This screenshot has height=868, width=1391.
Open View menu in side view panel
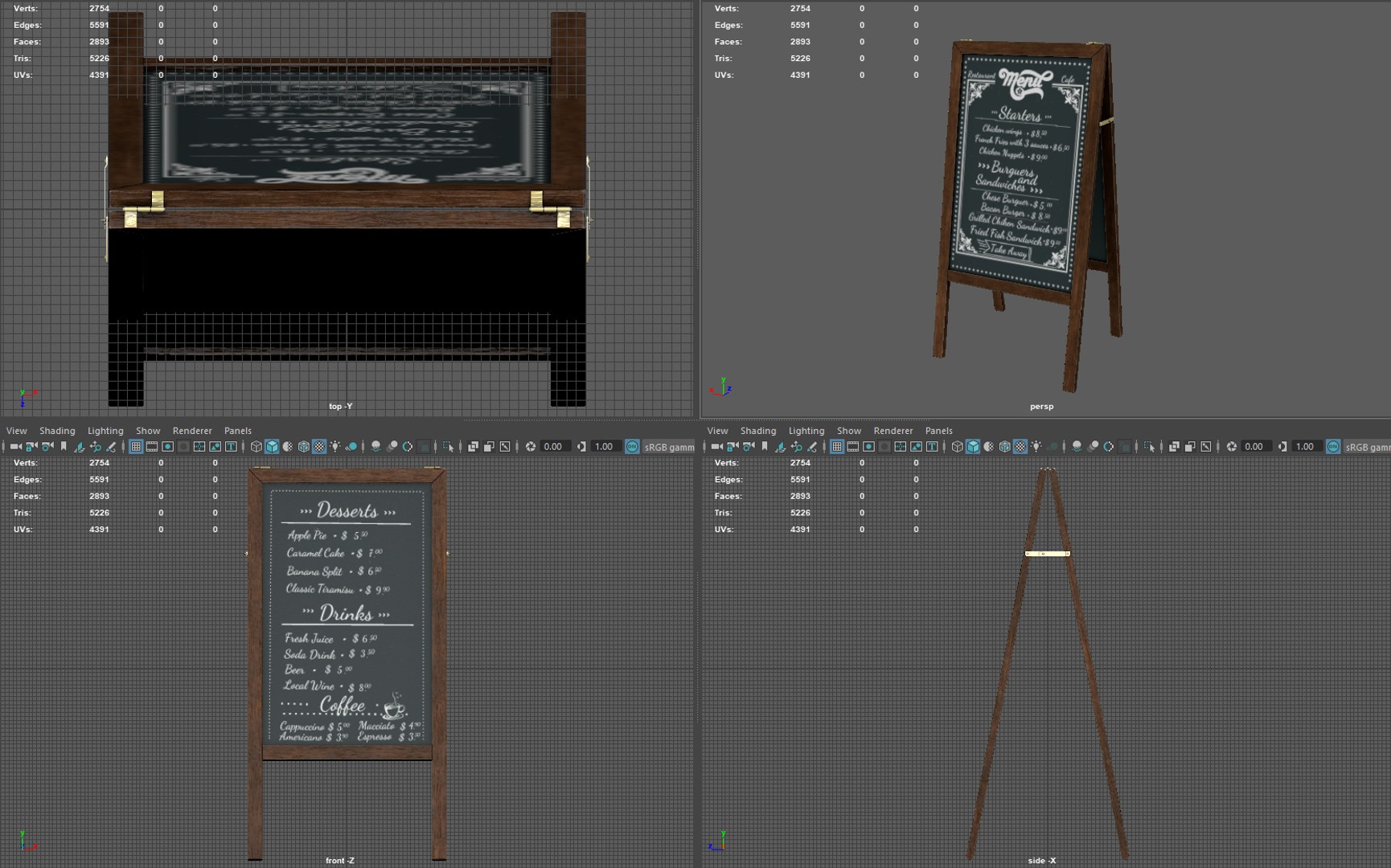[x=717, y=431]
